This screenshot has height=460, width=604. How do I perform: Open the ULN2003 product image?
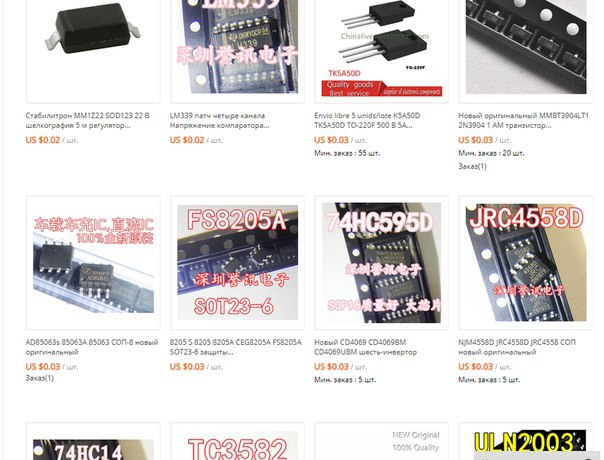point(526,442)
